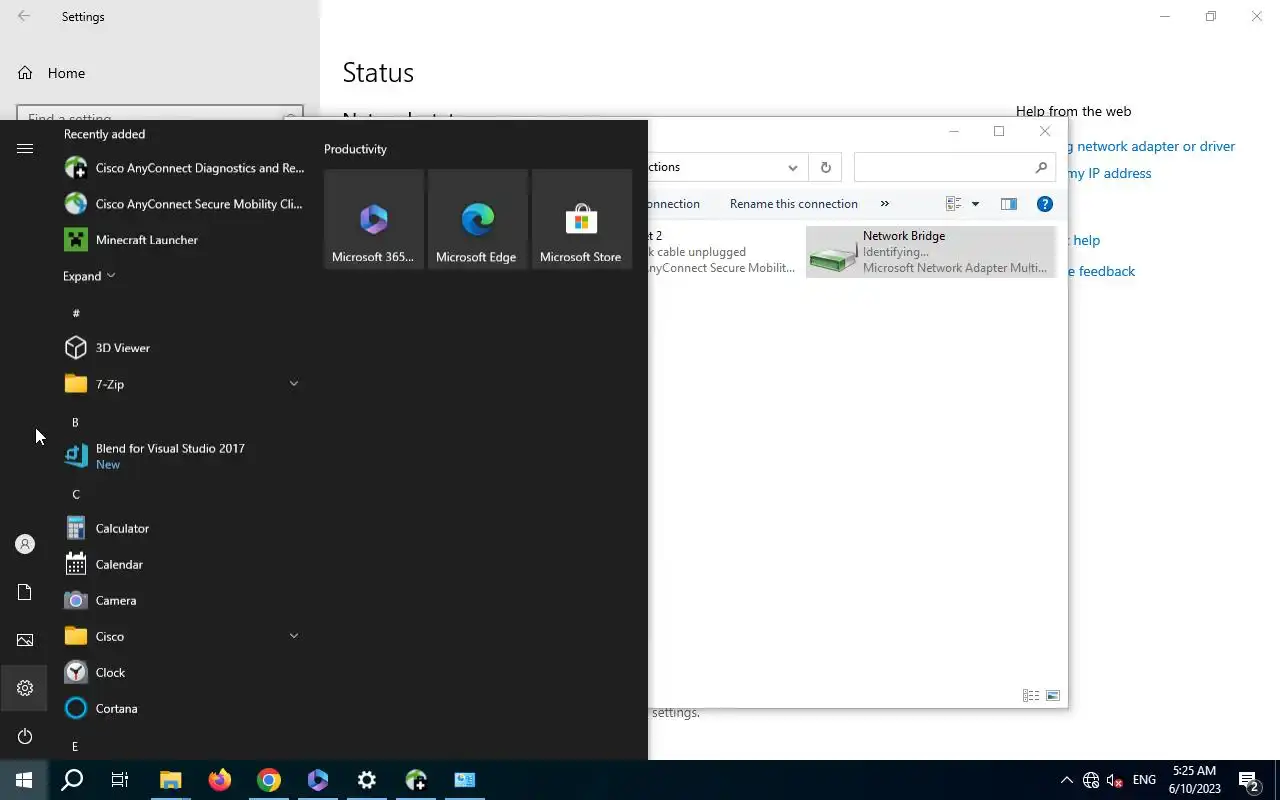Open Pictures icon in Start sidebar
The height and width of the screenshot is (800, 1280).
25,640
